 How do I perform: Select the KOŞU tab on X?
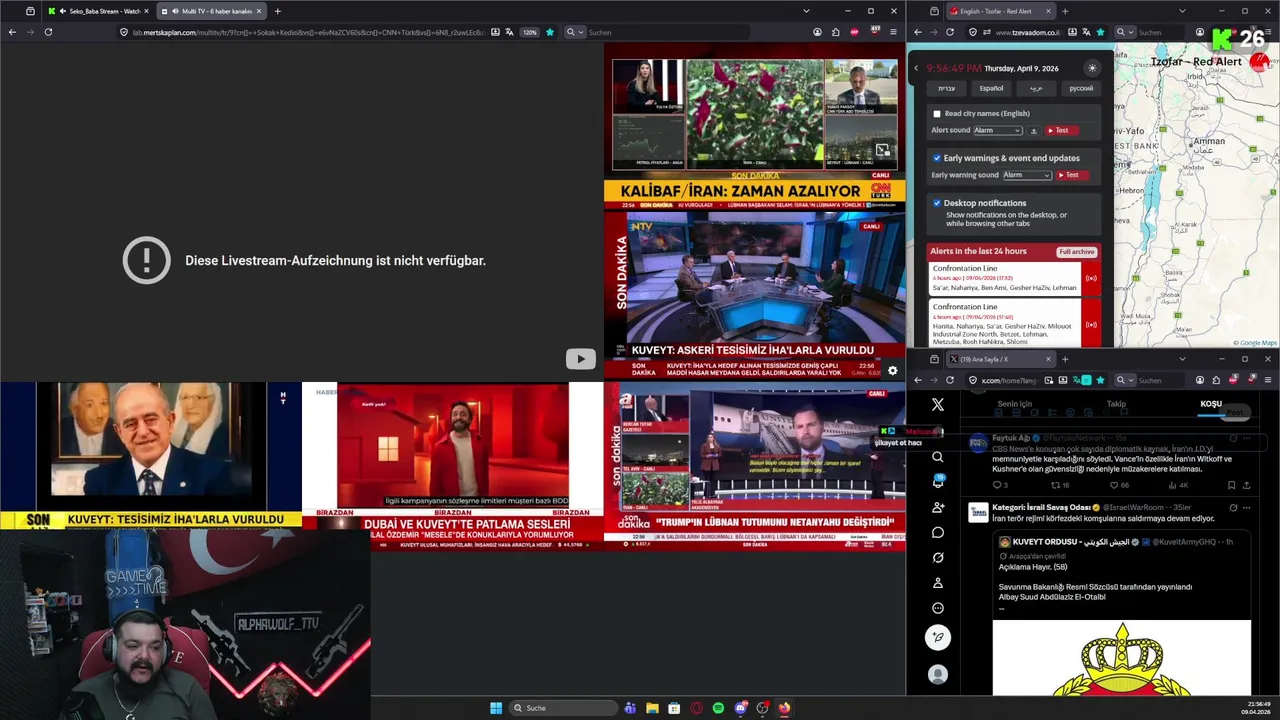click(x=1211, y=404)
